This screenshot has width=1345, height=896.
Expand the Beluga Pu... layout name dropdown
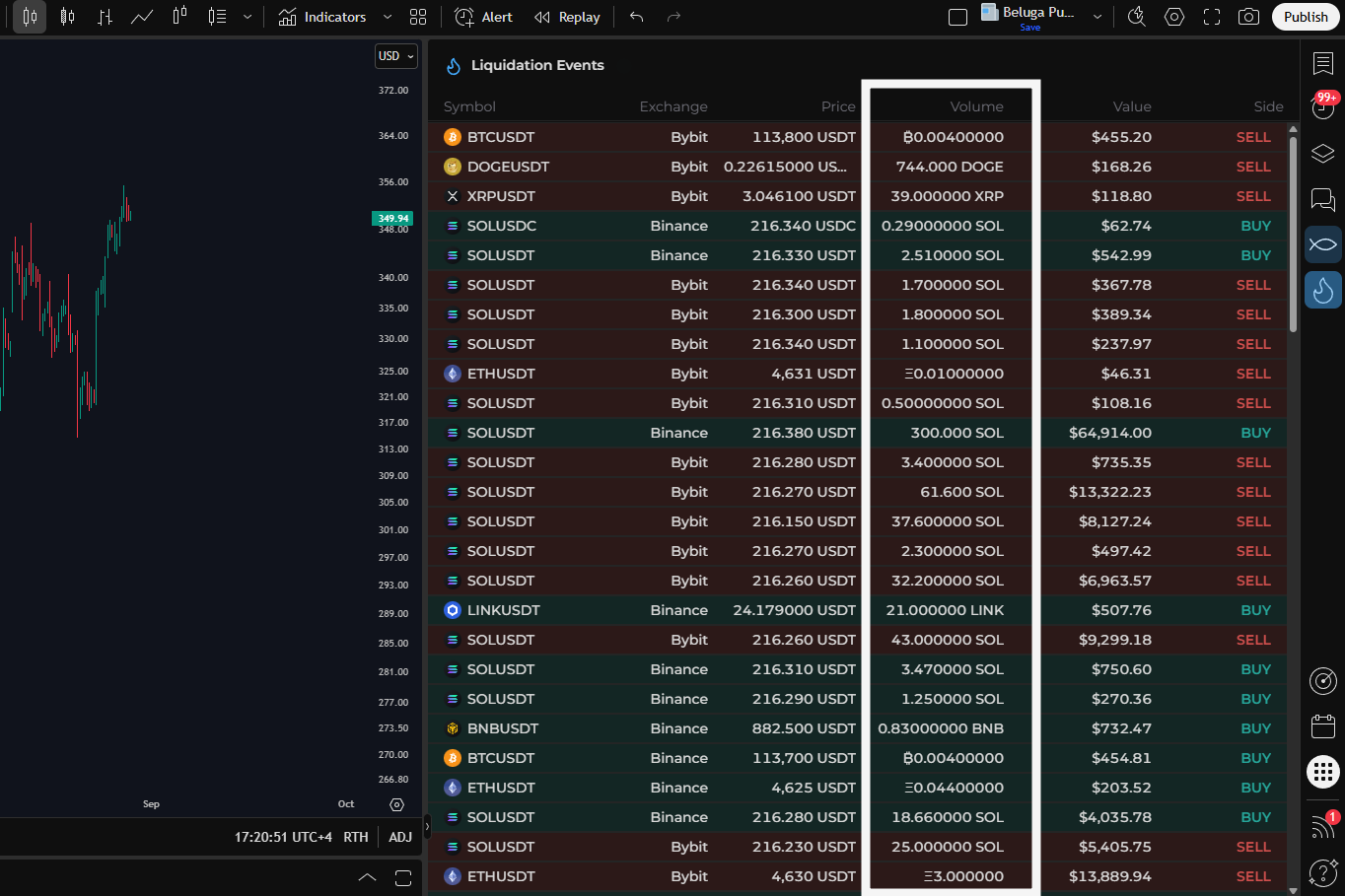click(1097, 17)
